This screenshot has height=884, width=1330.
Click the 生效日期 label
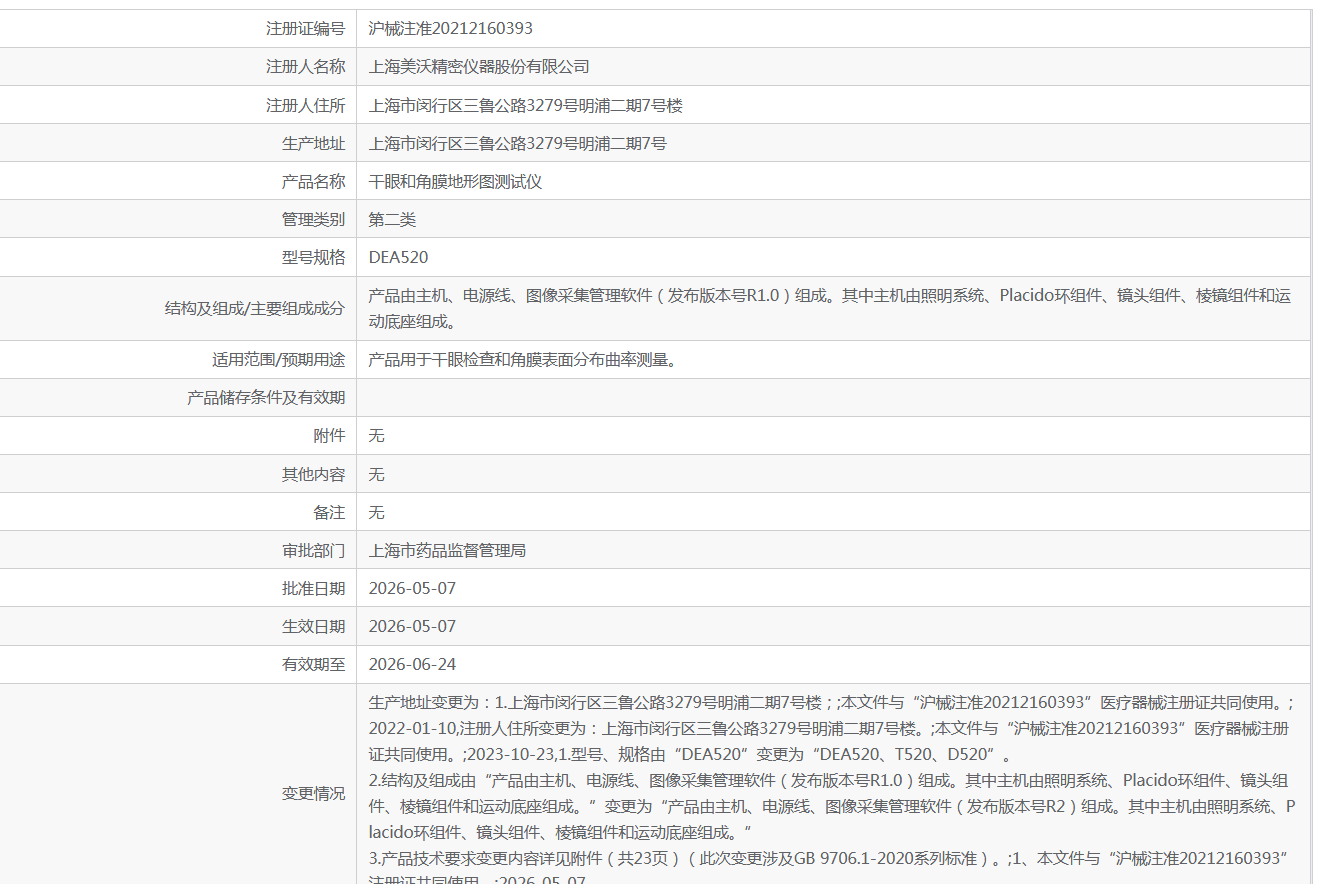click(314, 626)
